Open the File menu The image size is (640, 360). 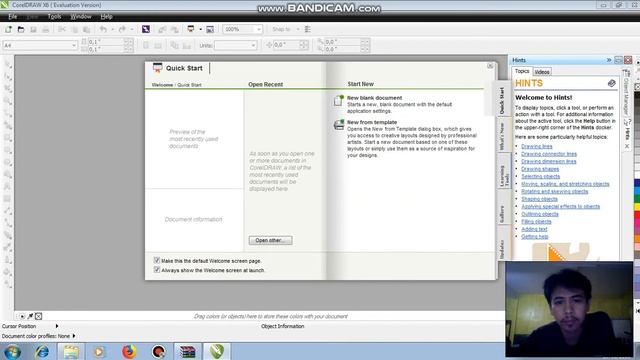pyautogui.click(x=13, y=17)
